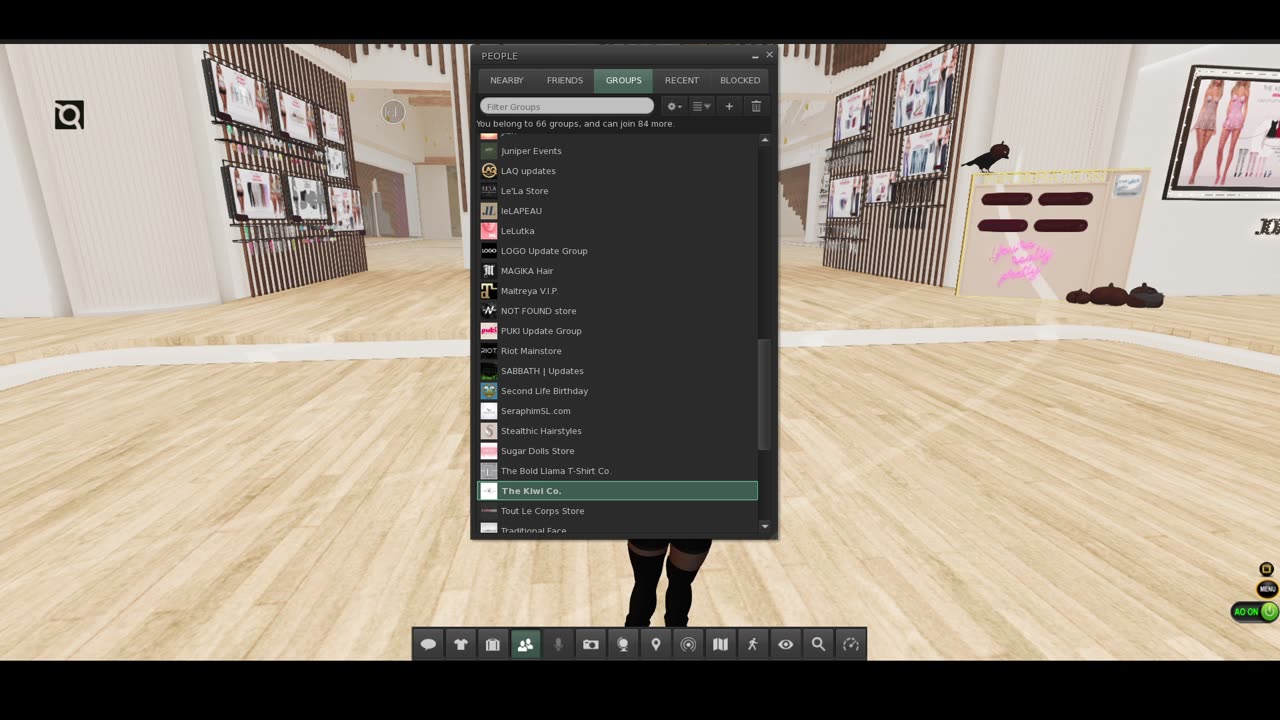Switch to the Blocked tab

(x=740, y=80)
